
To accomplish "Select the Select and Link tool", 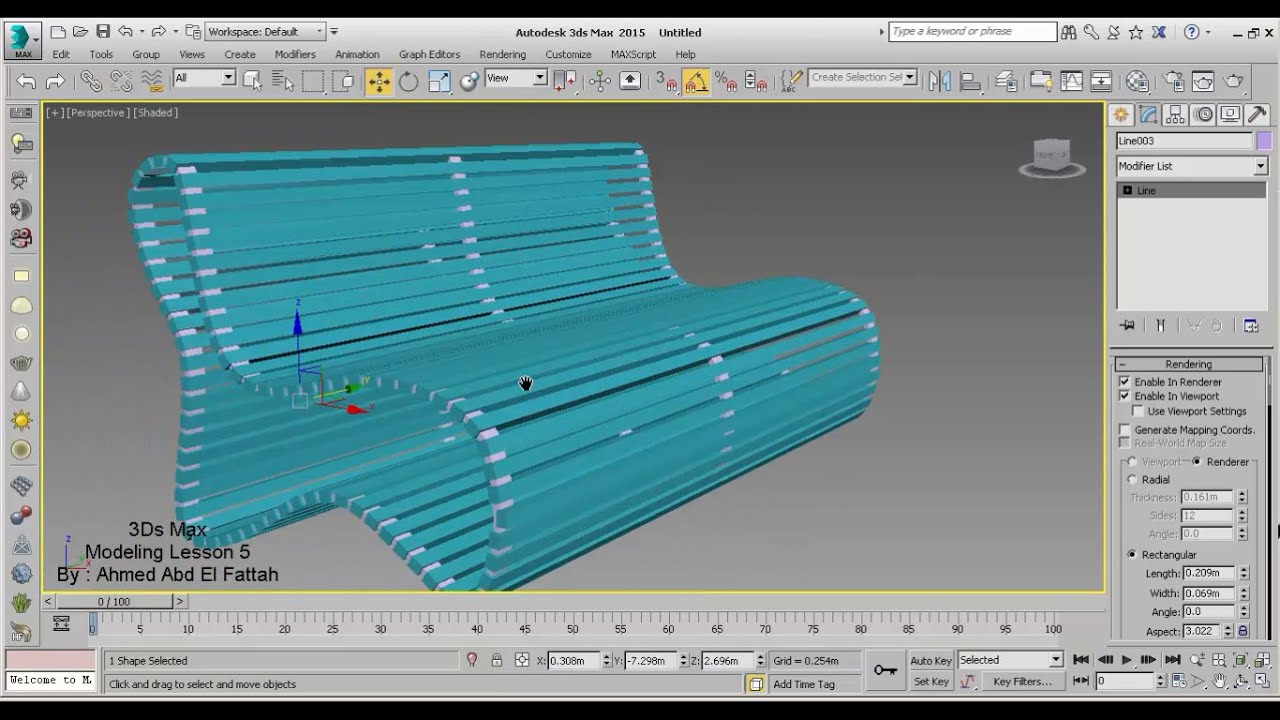I will 91,81.
